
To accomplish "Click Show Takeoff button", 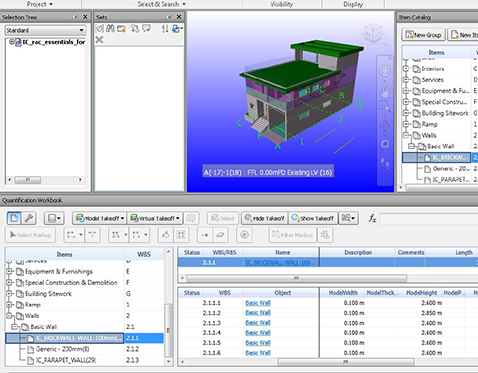I will (x=313, y=218).
